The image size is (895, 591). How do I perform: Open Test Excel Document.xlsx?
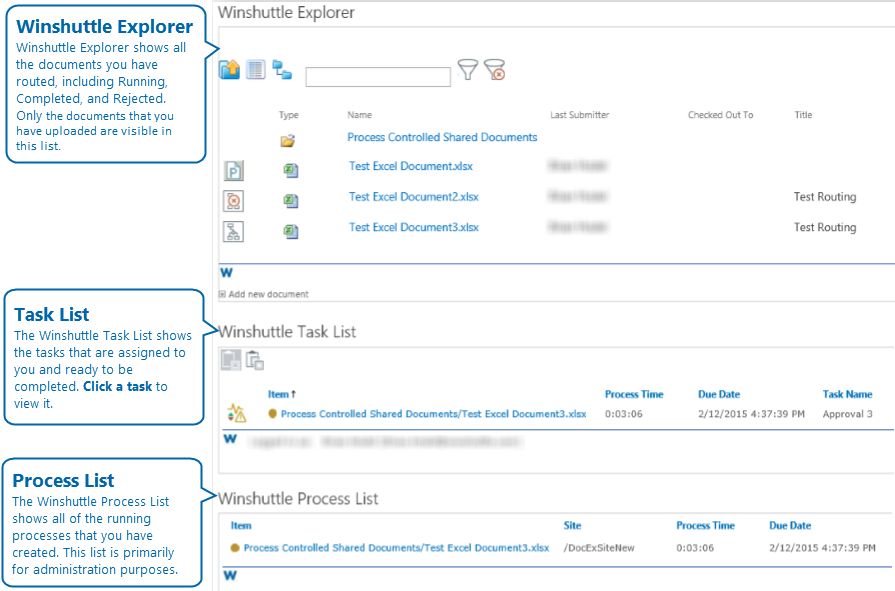point(411,166)
